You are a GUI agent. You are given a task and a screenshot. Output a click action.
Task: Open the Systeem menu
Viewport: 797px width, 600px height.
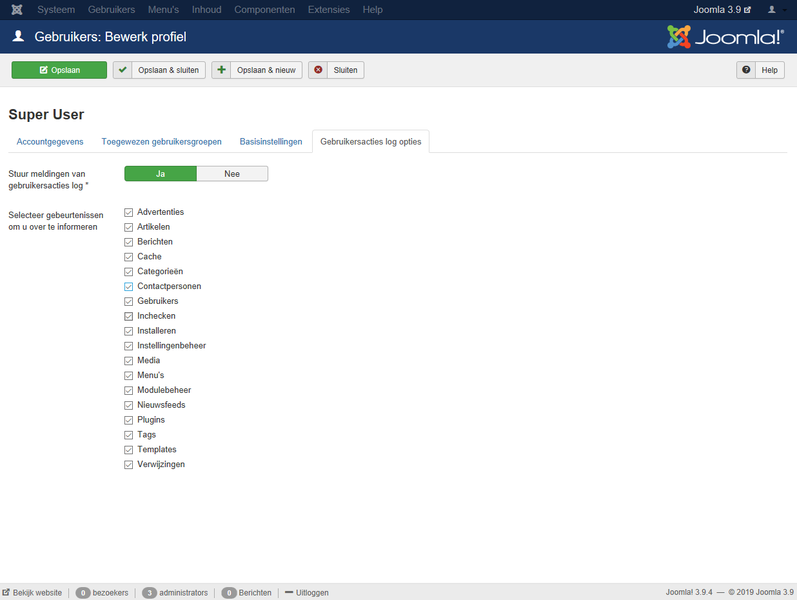[x=56, y=10]
